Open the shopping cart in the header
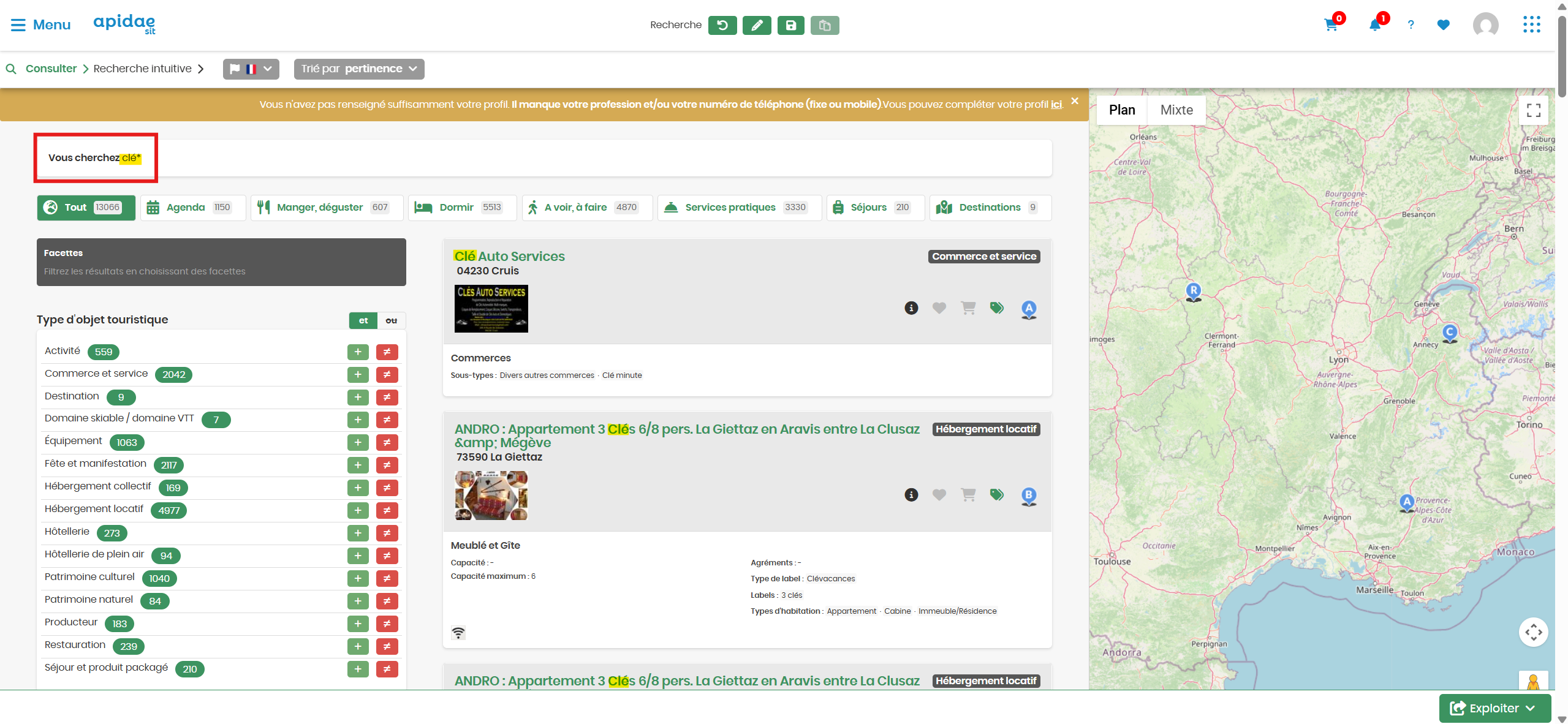This screenshot has height=724, width=1568. pos(1331,25)
